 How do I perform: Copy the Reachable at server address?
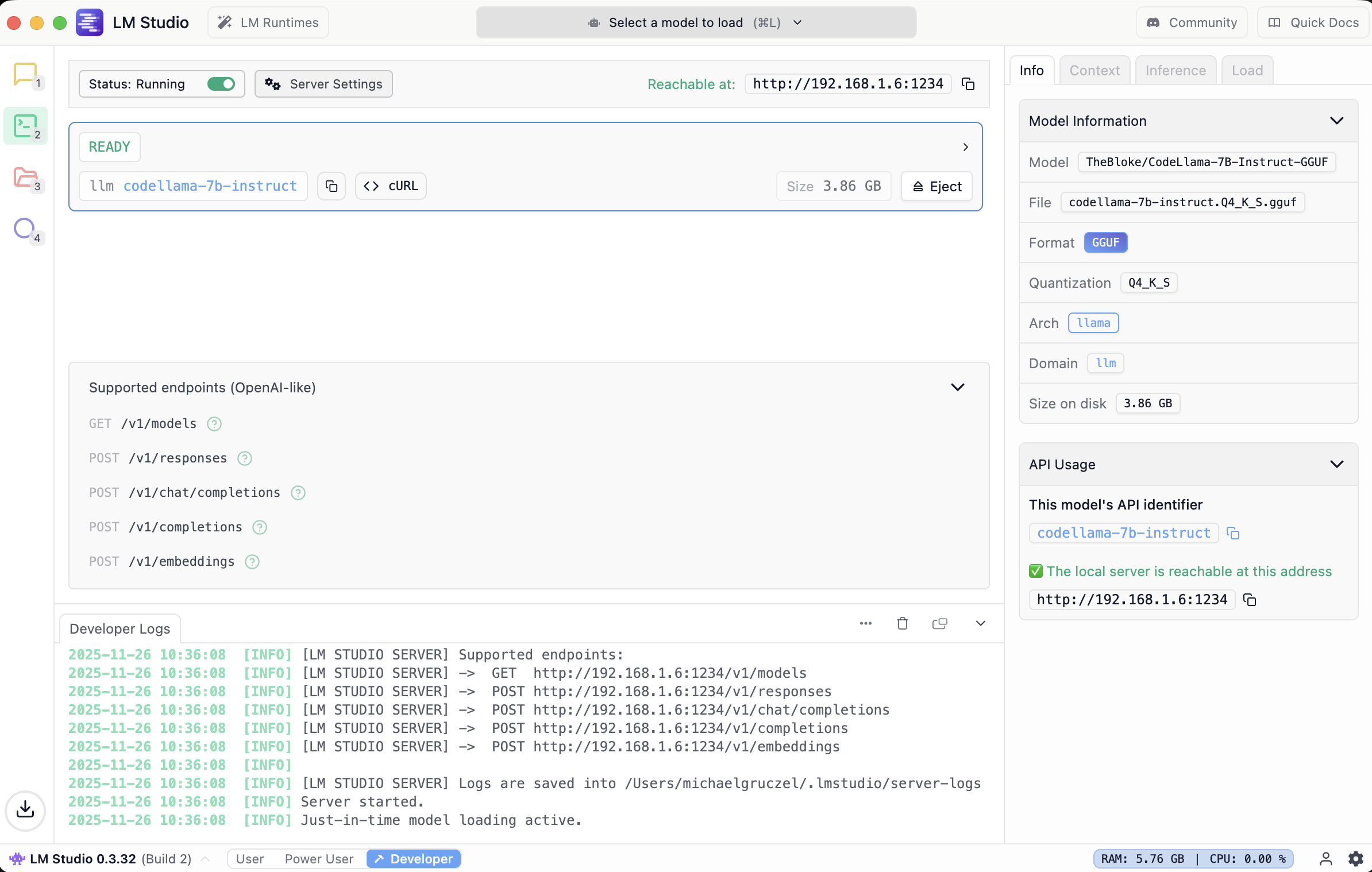tap(968, 84)
